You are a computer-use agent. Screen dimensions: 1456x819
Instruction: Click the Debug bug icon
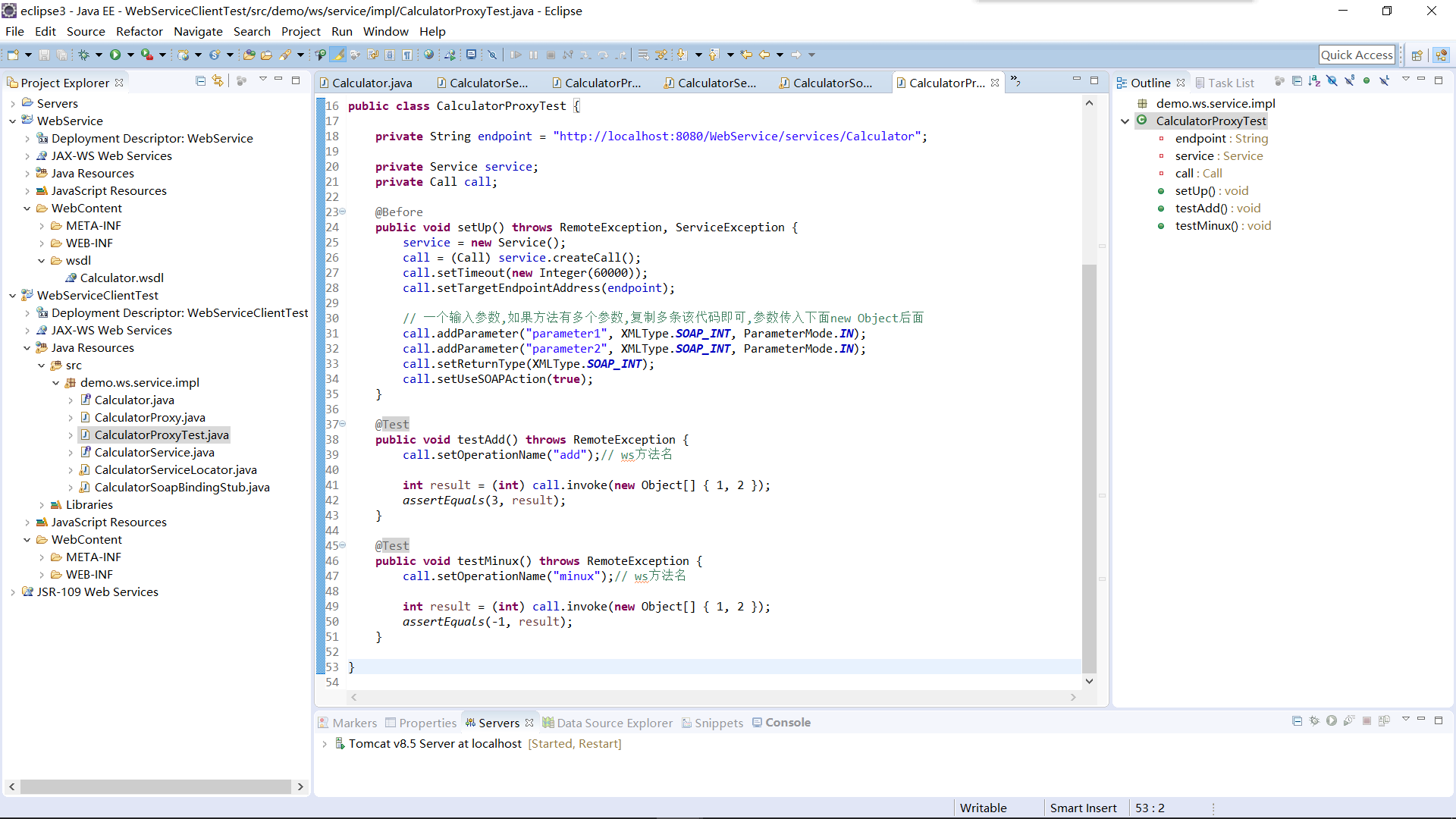84,55
